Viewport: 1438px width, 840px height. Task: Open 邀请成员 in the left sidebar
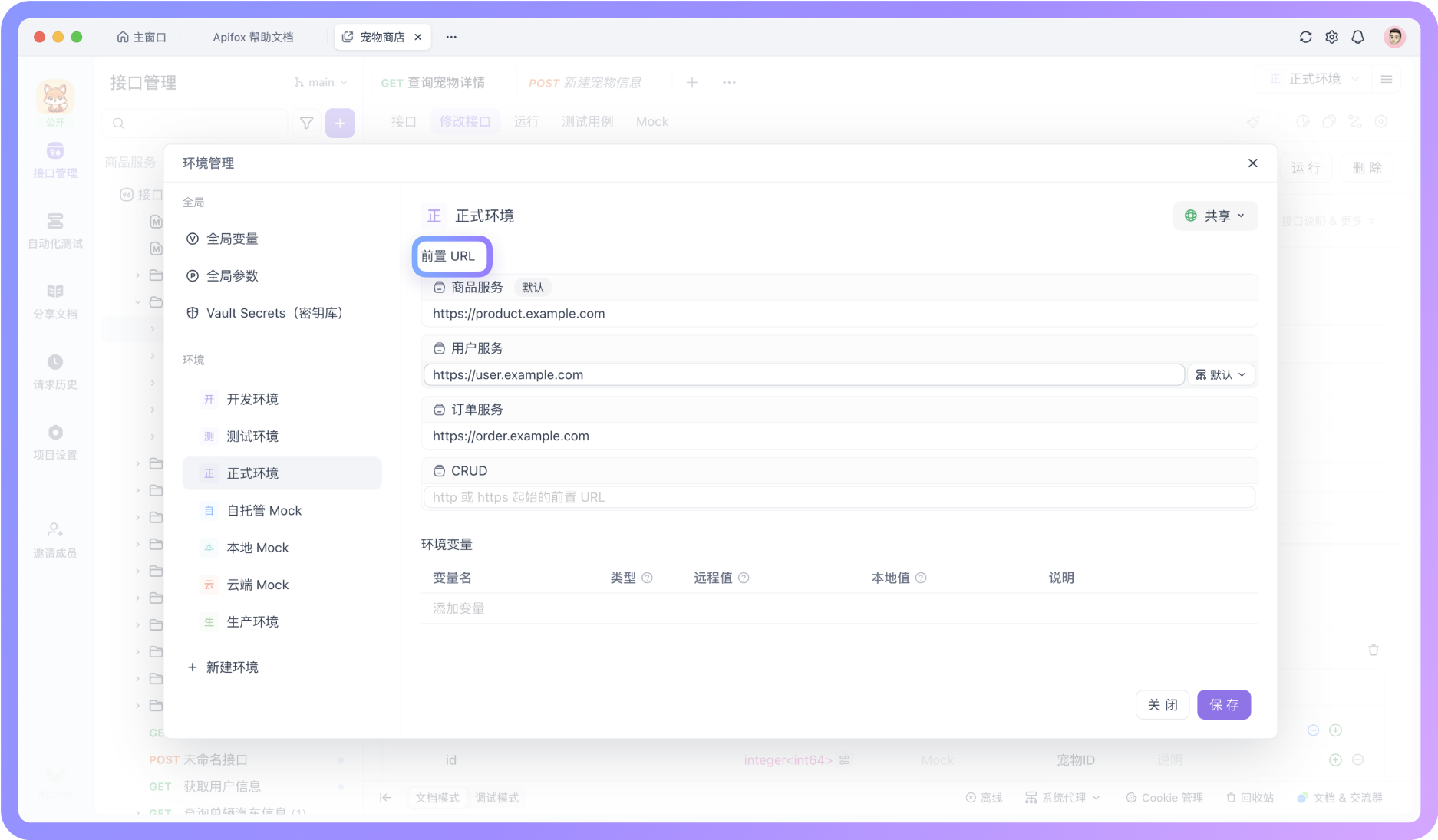pyautogui.click(x=54, y=540)
